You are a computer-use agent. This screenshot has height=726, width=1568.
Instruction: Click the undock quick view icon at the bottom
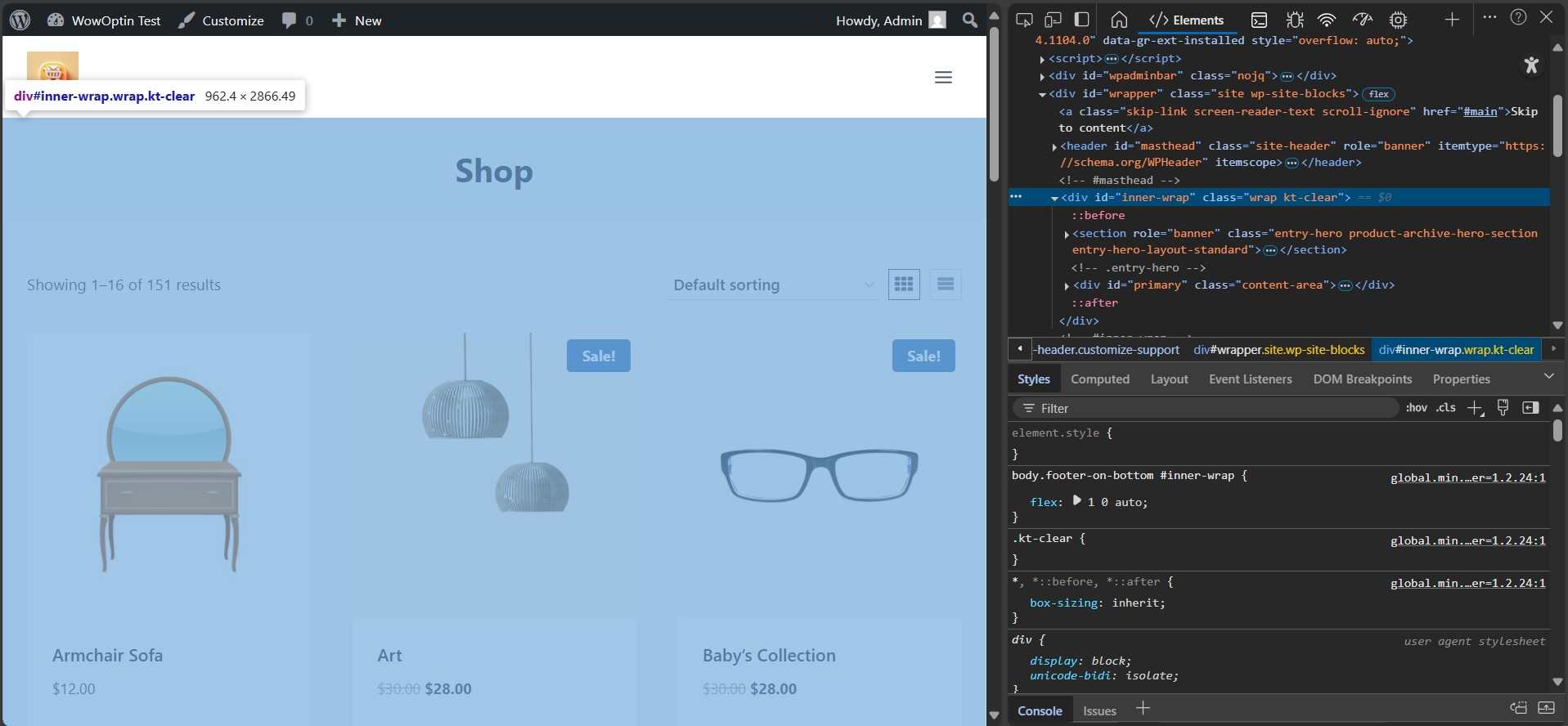click(1518, 708)
